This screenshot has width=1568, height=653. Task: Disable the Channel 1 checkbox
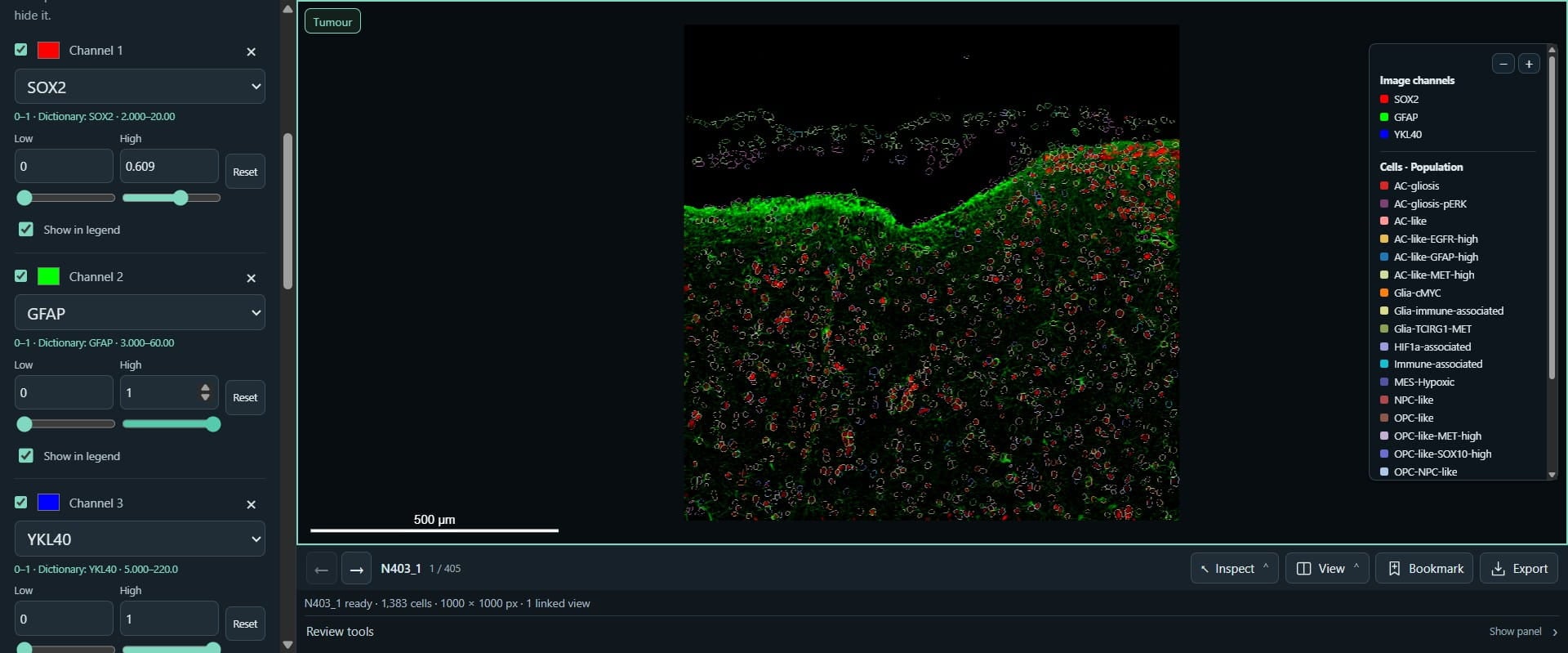click(x=21, y=50)
